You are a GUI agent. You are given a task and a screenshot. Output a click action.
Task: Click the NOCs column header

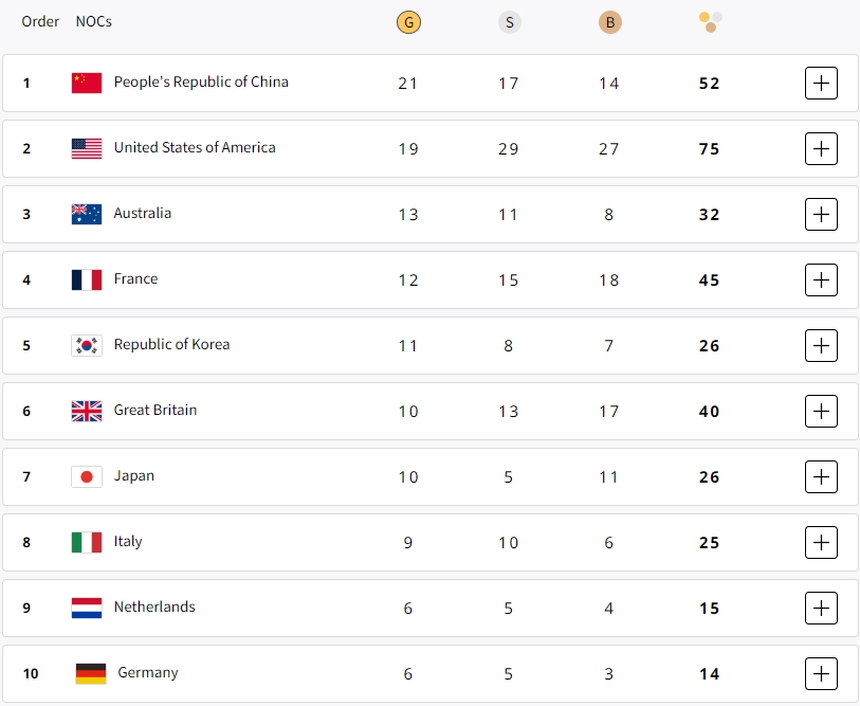tap(93, 21)
